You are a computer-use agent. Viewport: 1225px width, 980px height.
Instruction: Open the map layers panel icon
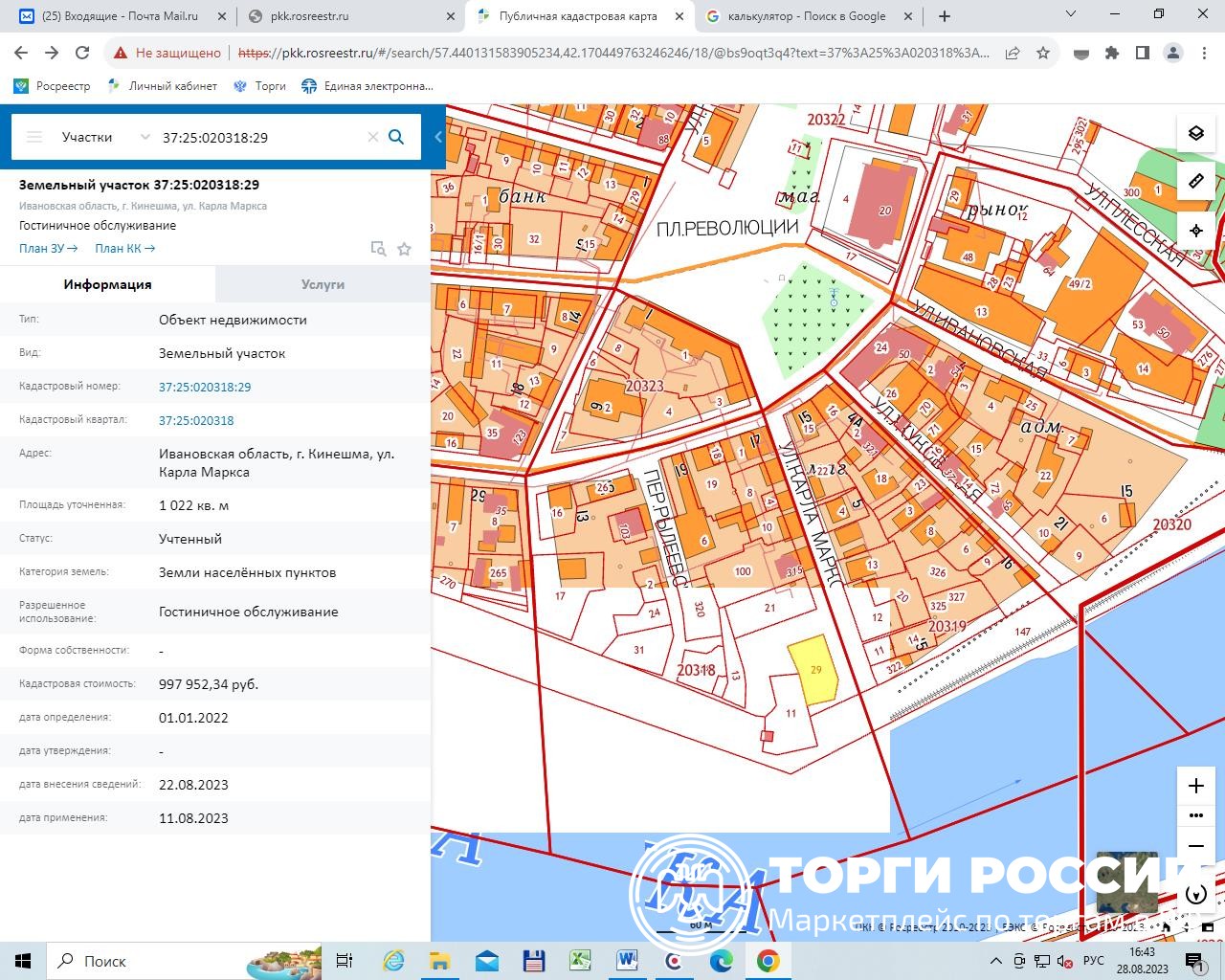(x=1195, y=133)
